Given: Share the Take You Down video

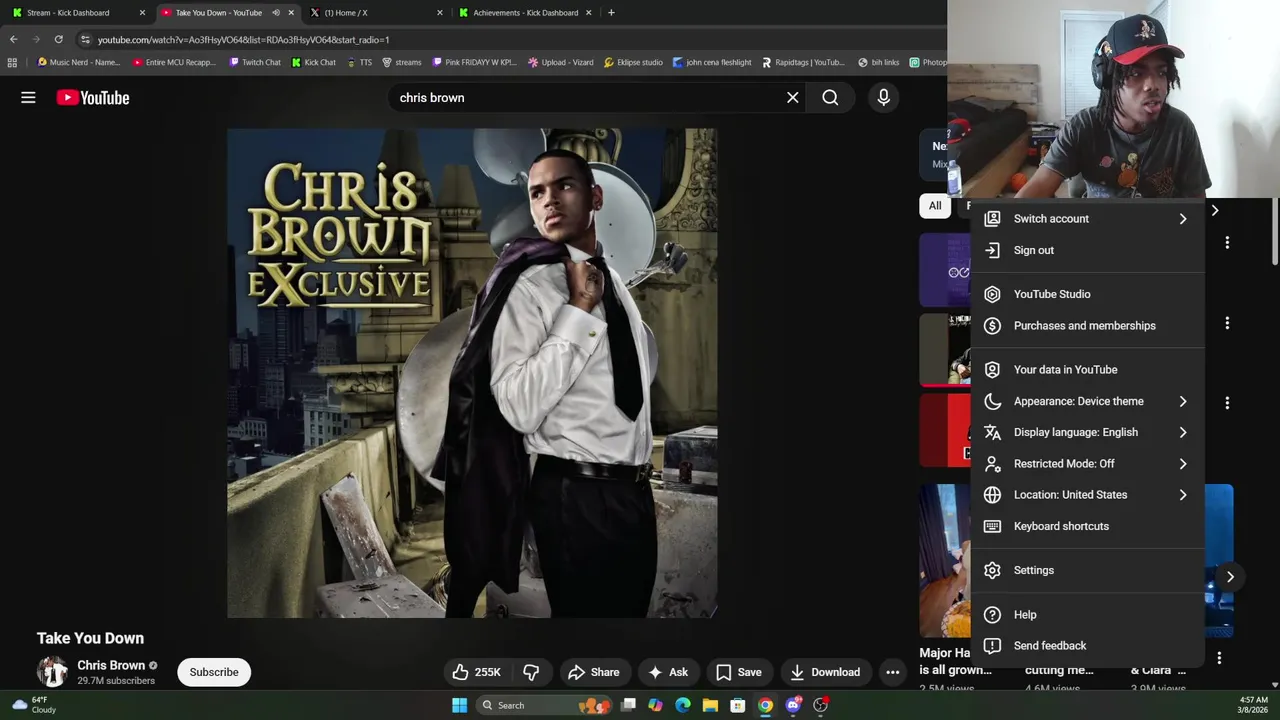Looking at the screenshot, I should (594, 672).
